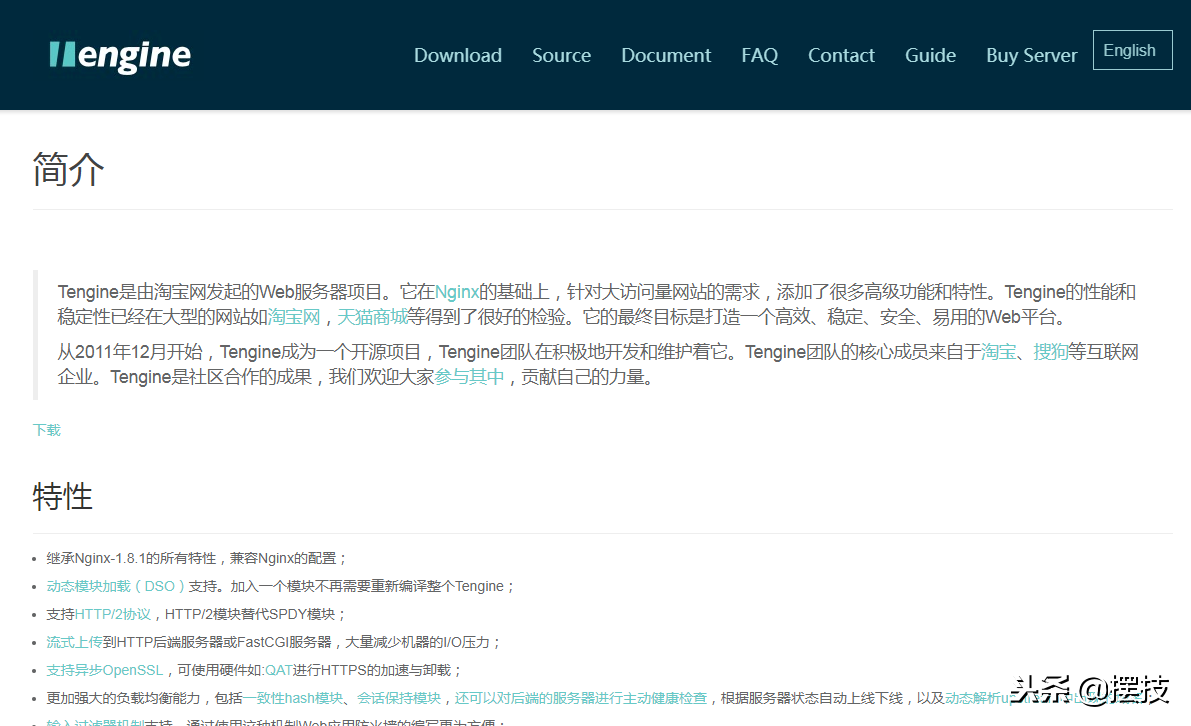The image size is (1191, 726).
Task: Click the Tengine logo
Action: pos(120,56)
